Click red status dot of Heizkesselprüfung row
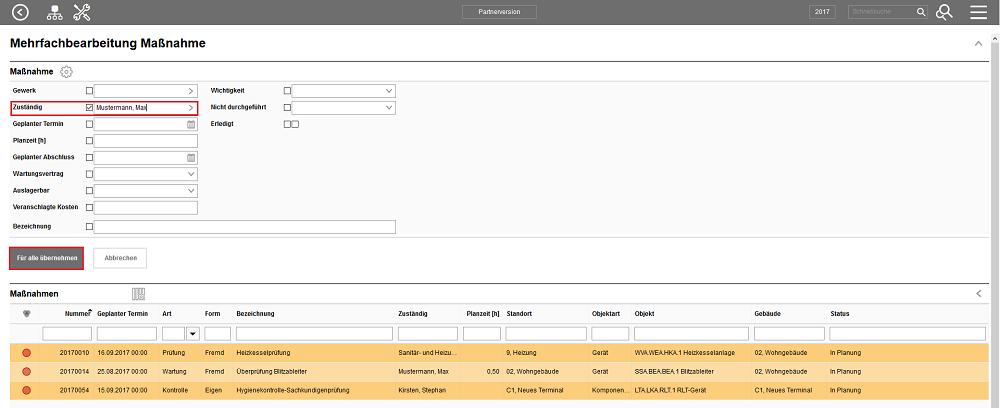Image resolution: width=1000 pixels, height=408 pixels. (26, 353)
